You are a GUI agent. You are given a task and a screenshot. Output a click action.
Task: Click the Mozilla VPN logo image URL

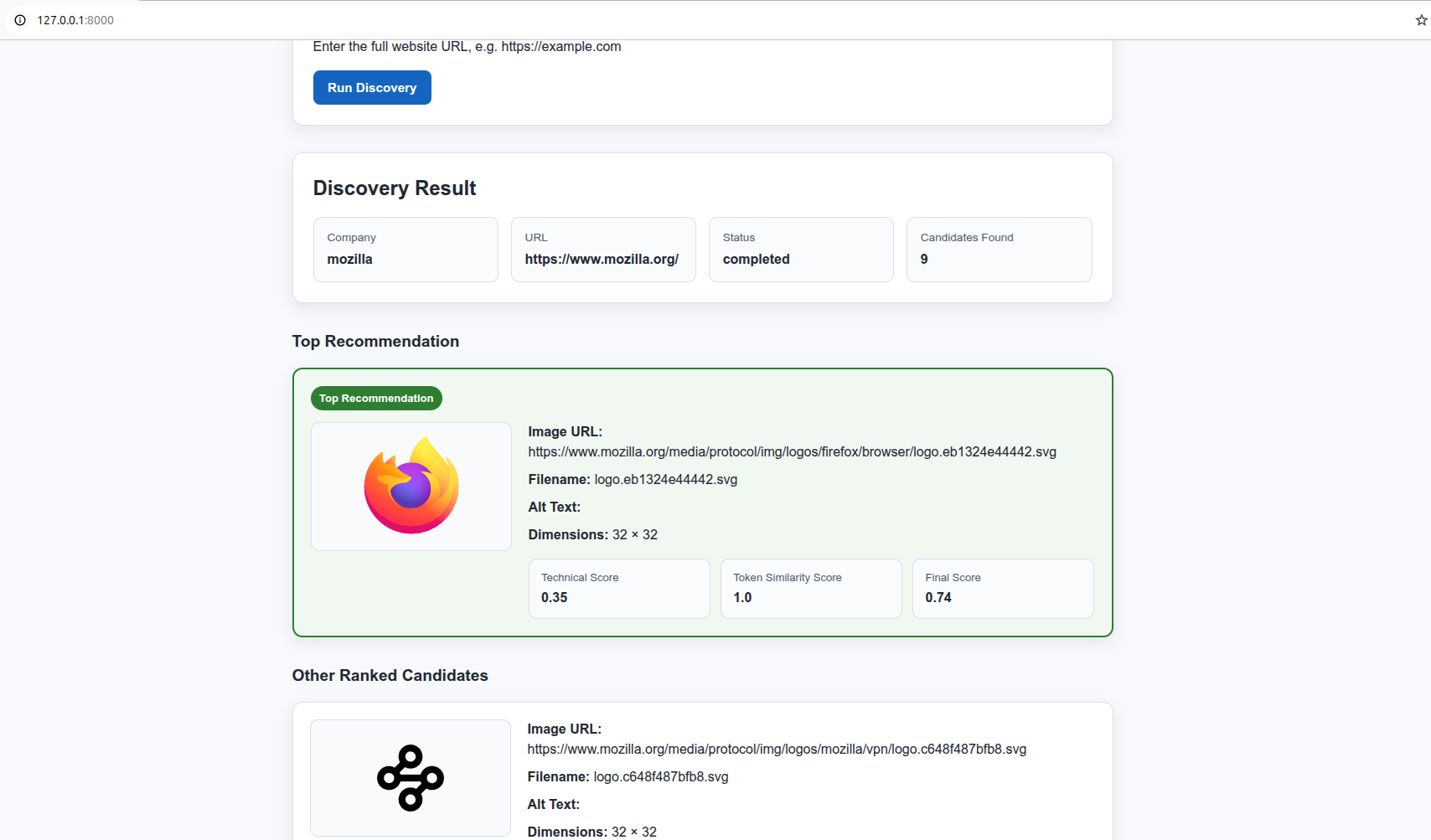click(x=777, y=750)
